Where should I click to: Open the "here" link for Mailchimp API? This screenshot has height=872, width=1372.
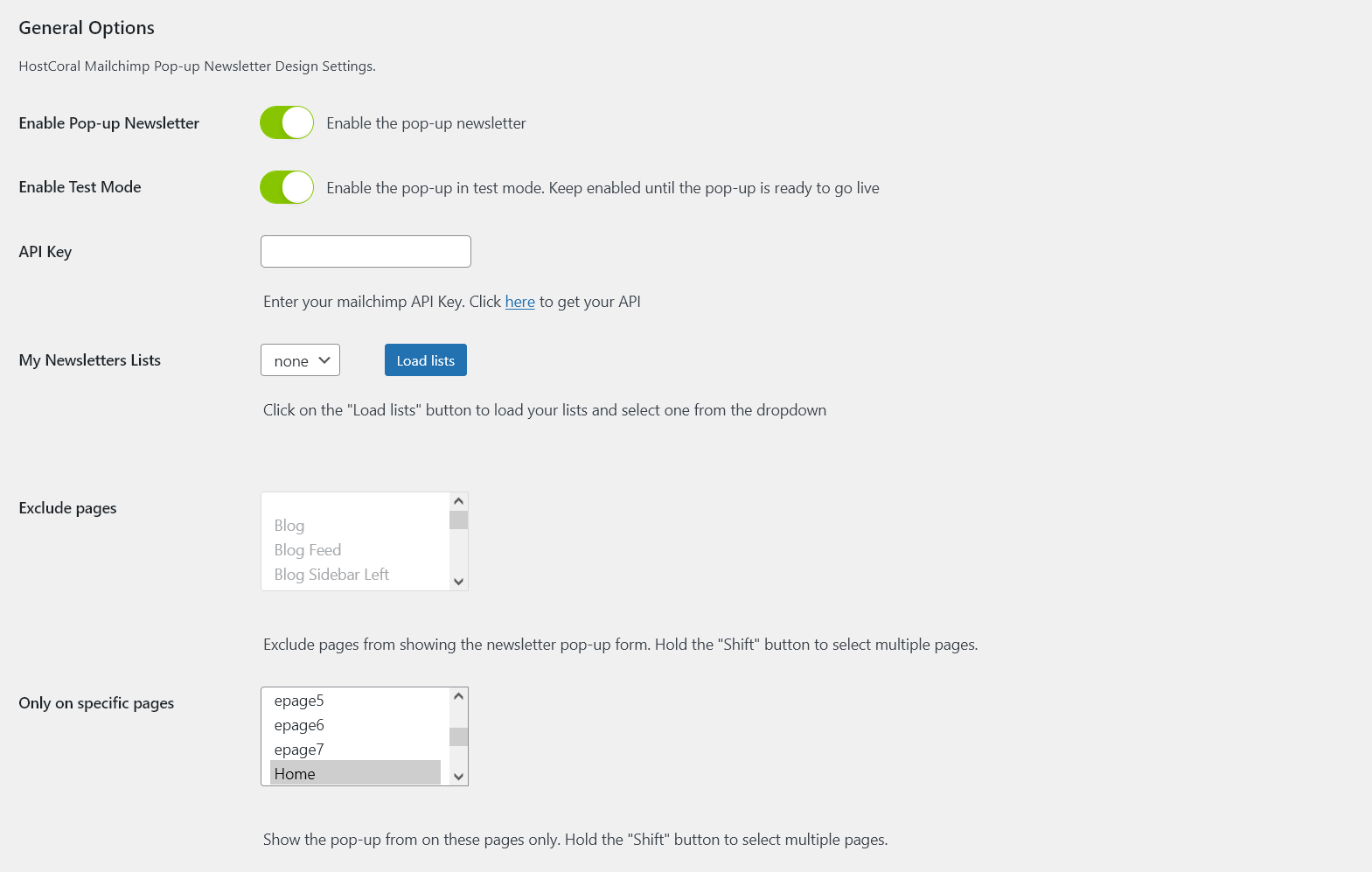point(519,302)
